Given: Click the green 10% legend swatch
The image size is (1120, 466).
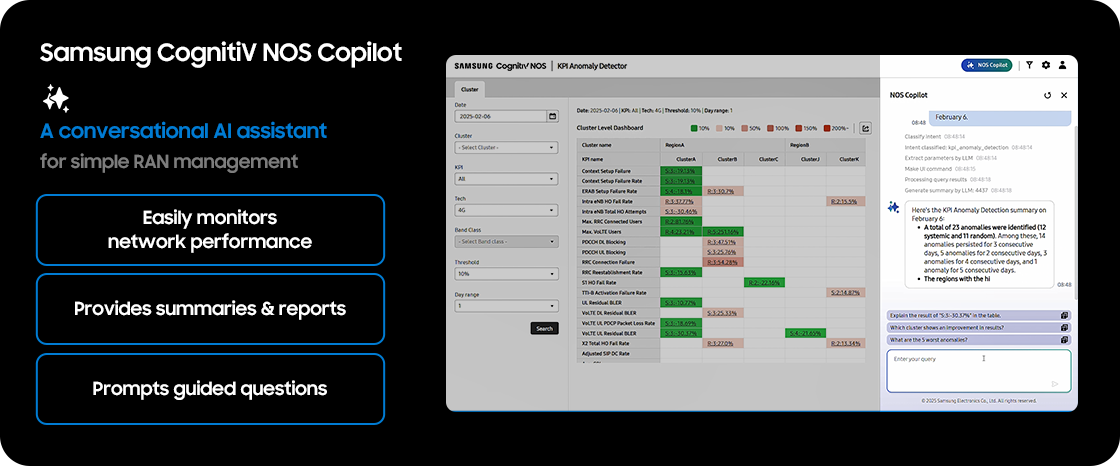Looking at the screenshot, I should 694,129.
